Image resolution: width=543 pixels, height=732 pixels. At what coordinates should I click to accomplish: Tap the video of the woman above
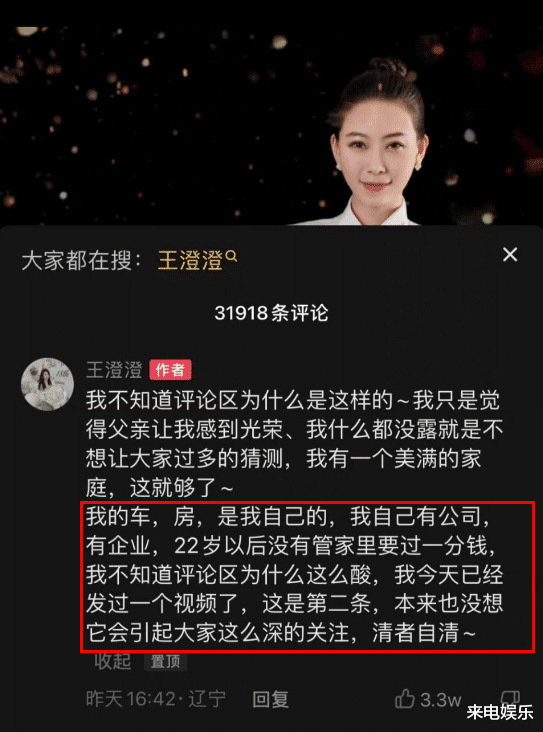376,142
